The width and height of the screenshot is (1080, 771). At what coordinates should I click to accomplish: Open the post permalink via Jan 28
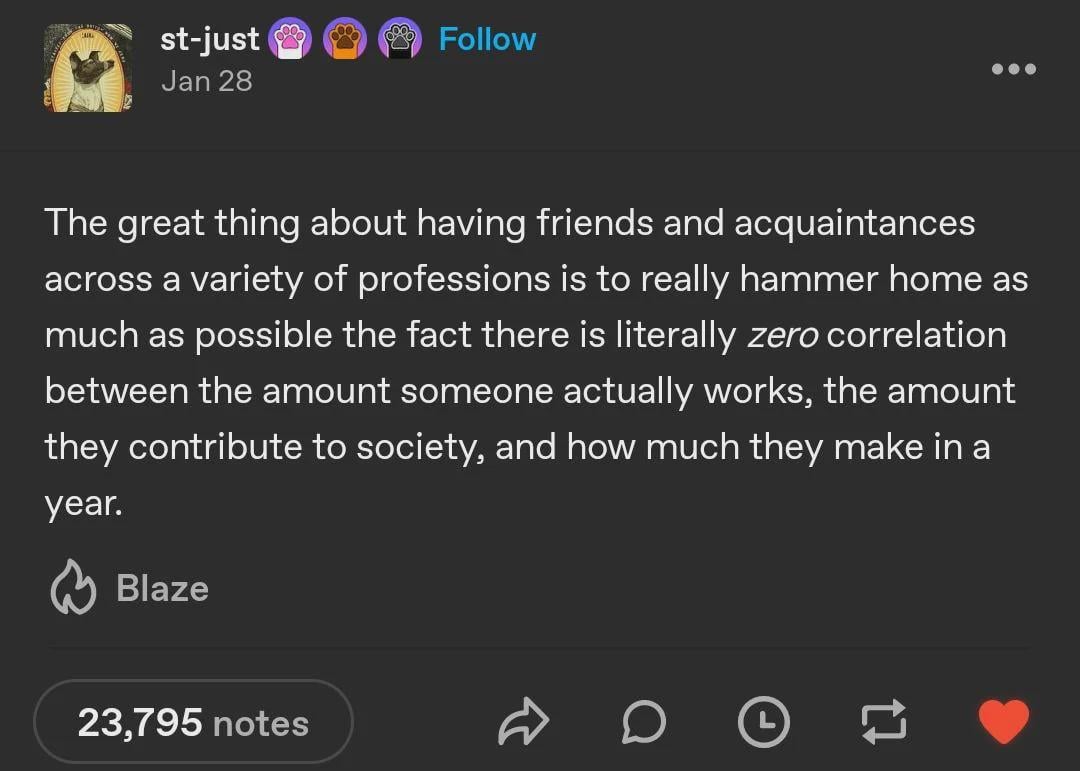[x=208, y=80]
